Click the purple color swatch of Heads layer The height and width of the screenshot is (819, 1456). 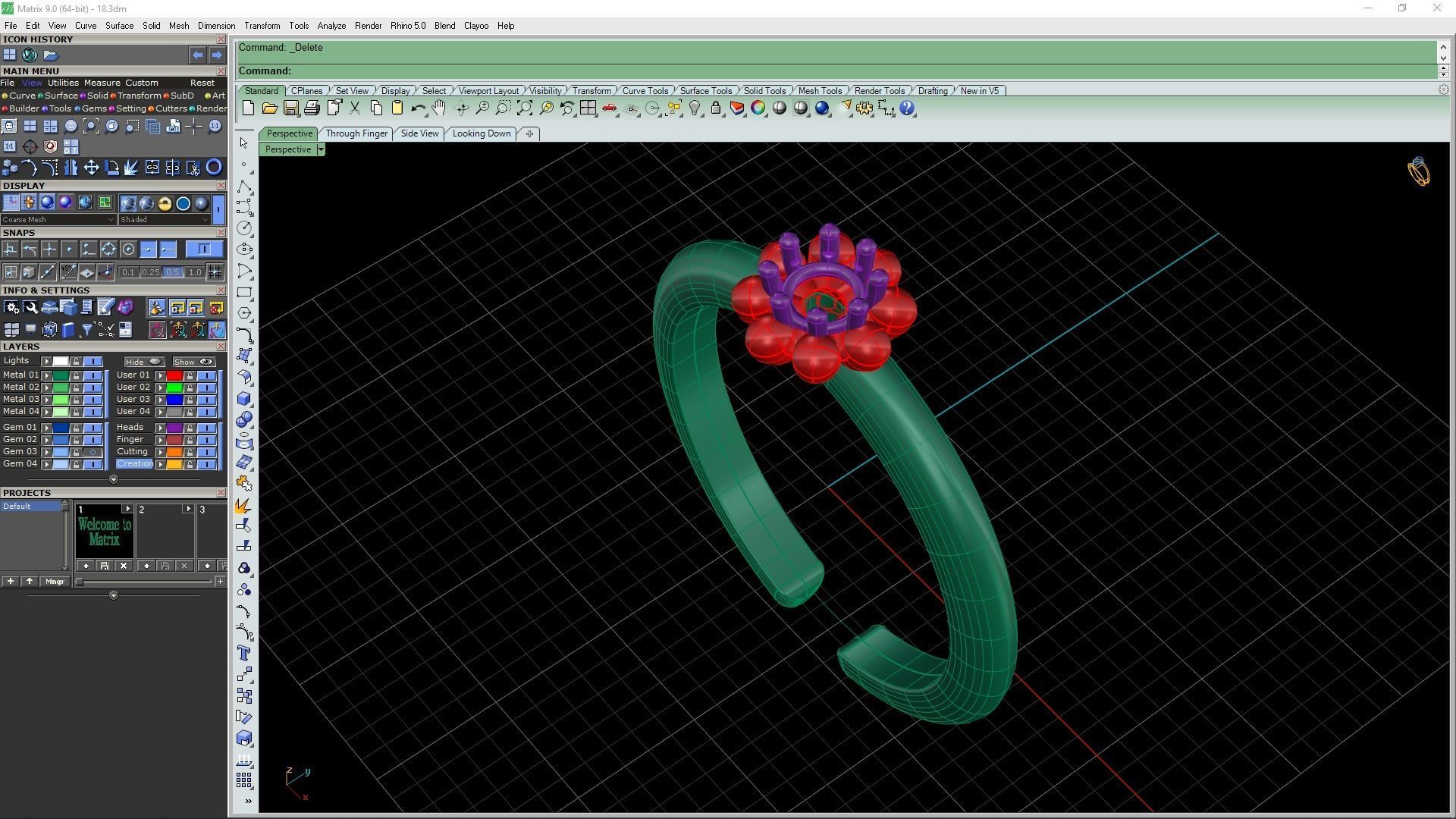174,428
